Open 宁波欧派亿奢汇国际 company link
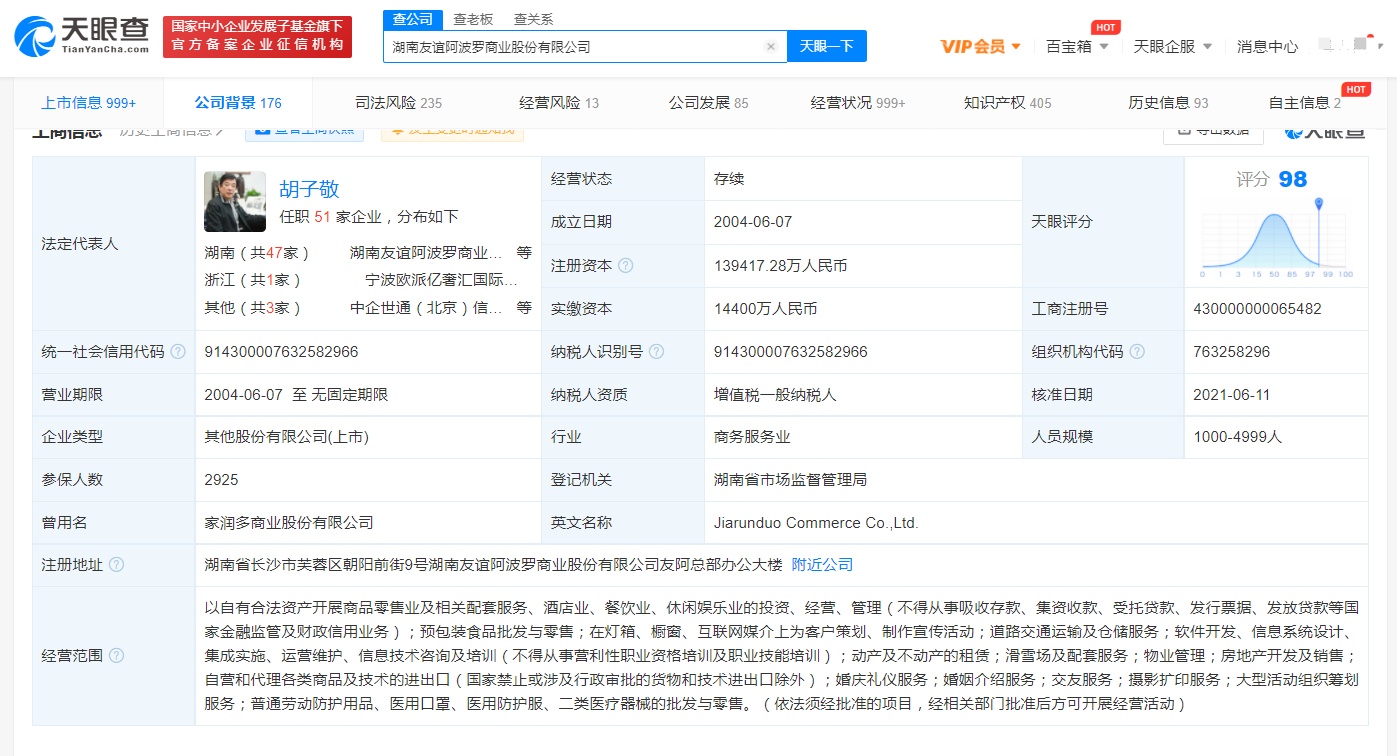This screenshot has width=1397, height=756. point(441,280)
